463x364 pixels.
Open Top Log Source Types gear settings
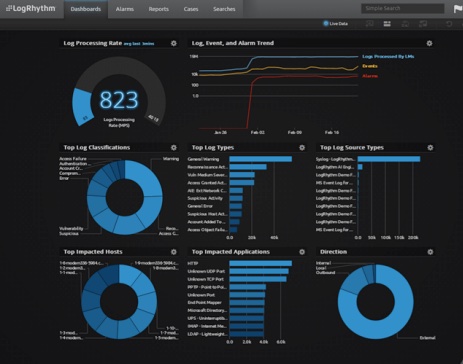[430, 147]
